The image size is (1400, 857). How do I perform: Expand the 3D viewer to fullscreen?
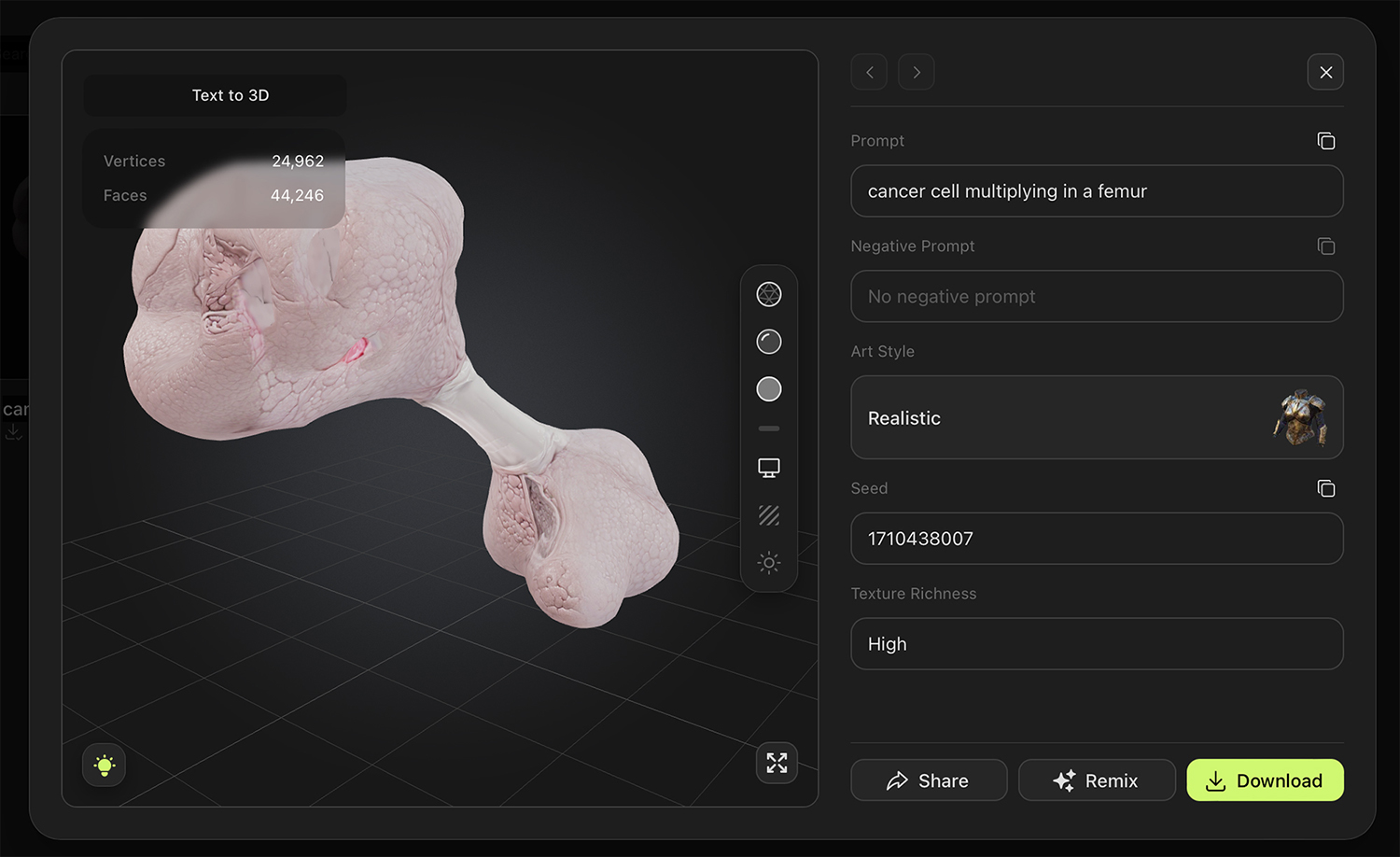(x=777, y=763)
